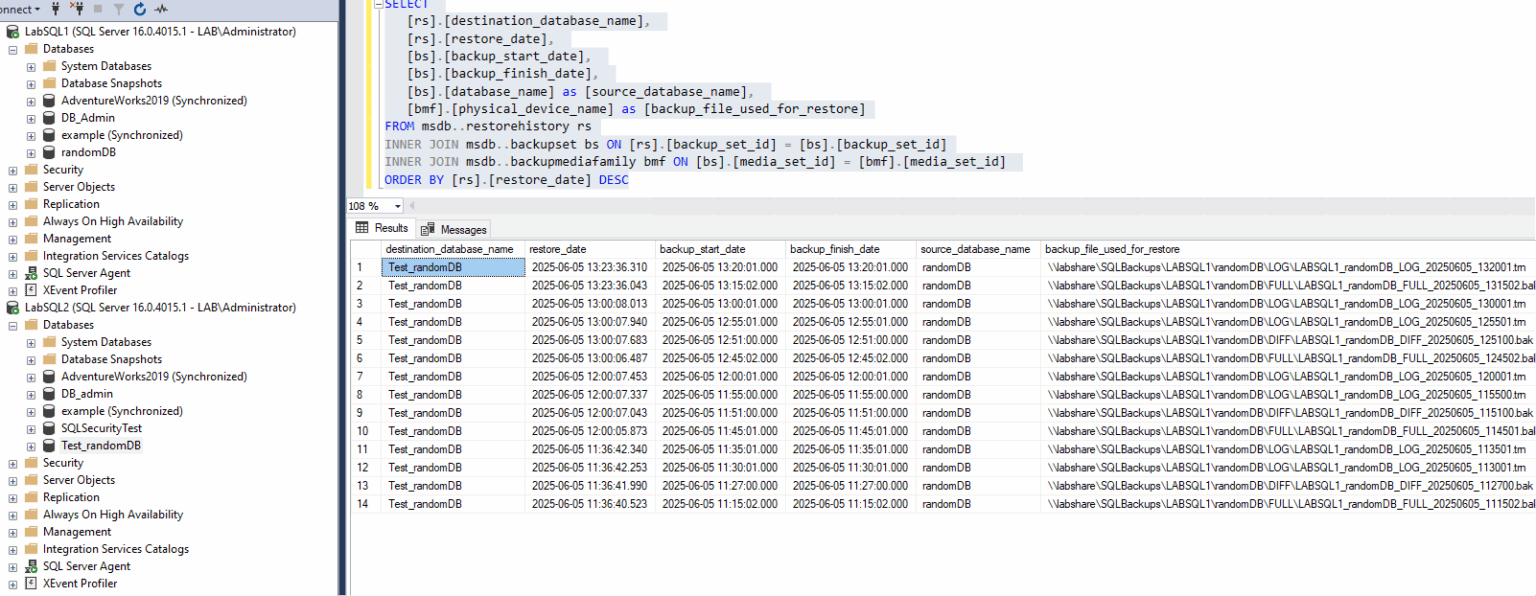Select the Disconnect icon in Object Explorer
This screenshot has height=596, width=1536.
[76, 8]
